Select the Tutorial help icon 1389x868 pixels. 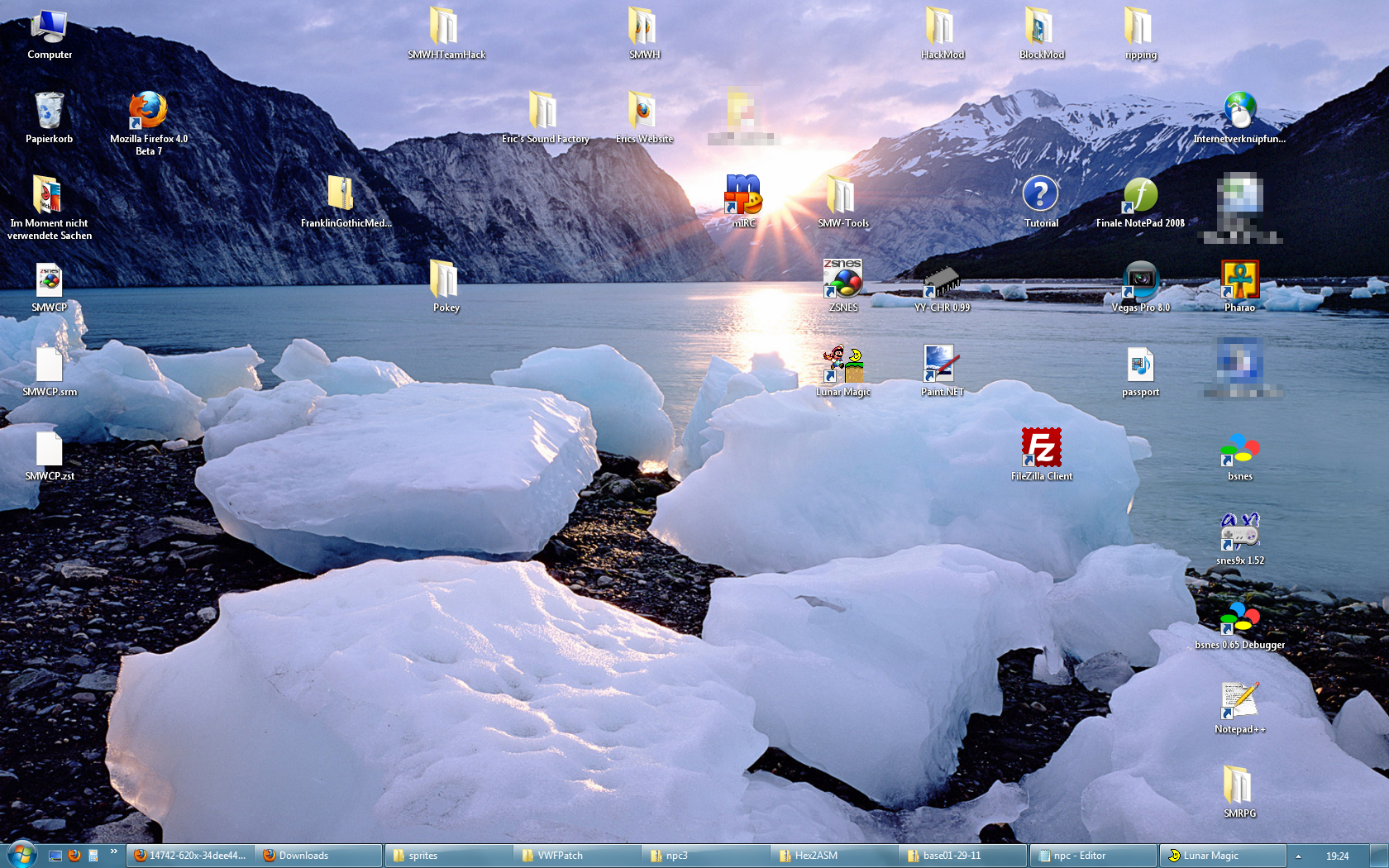tap(1041, 203)
